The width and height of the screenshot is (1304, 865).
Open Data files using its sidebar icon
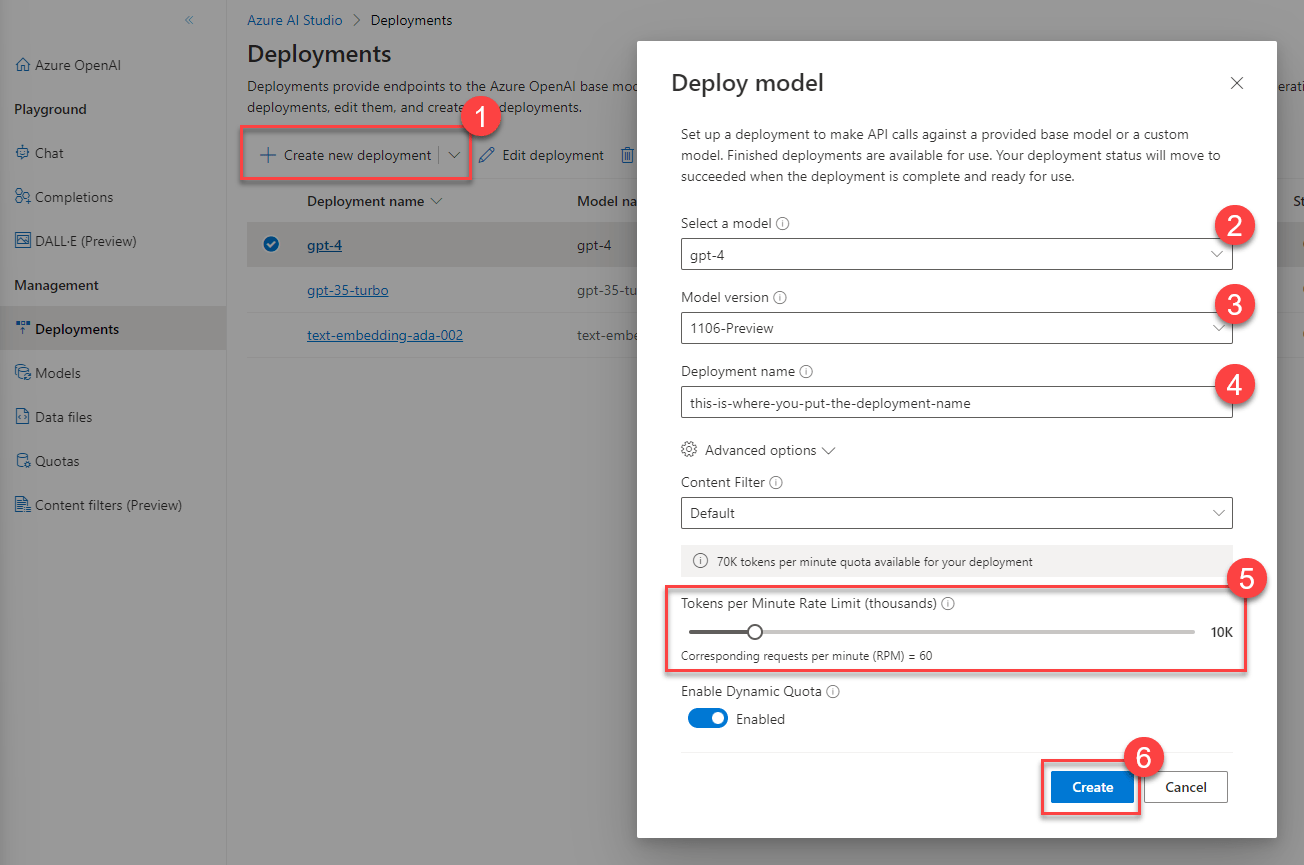[x=20, y=416]
